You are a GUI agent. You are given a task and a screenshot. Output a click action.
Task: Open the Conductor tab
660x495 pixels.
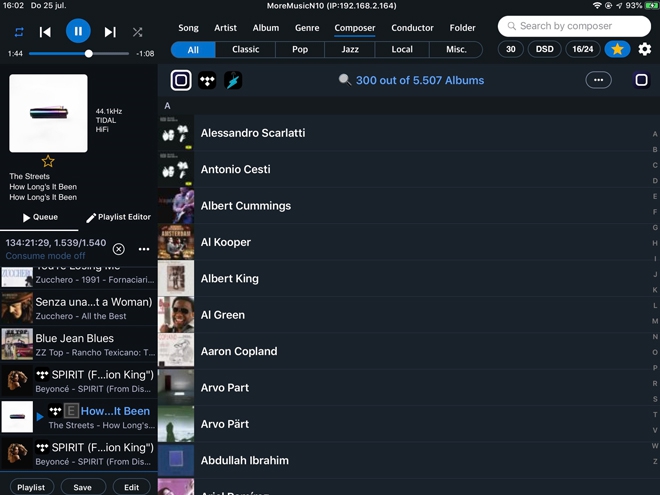(412, 28)
